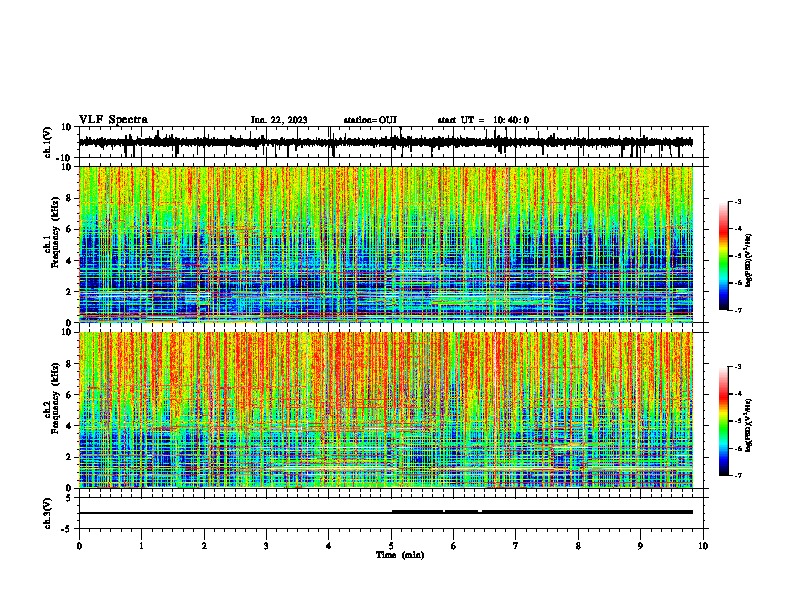Click the "4" kHz tick on ch.1 frequency axis
The width and height of the screenshot is (792, 612).
70,261
